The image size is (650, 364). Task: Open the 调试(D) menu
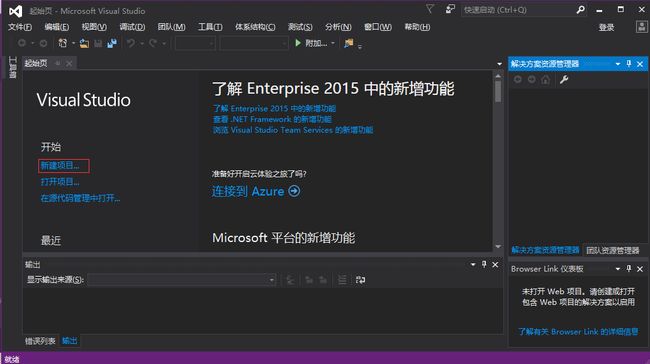point(132,27)
